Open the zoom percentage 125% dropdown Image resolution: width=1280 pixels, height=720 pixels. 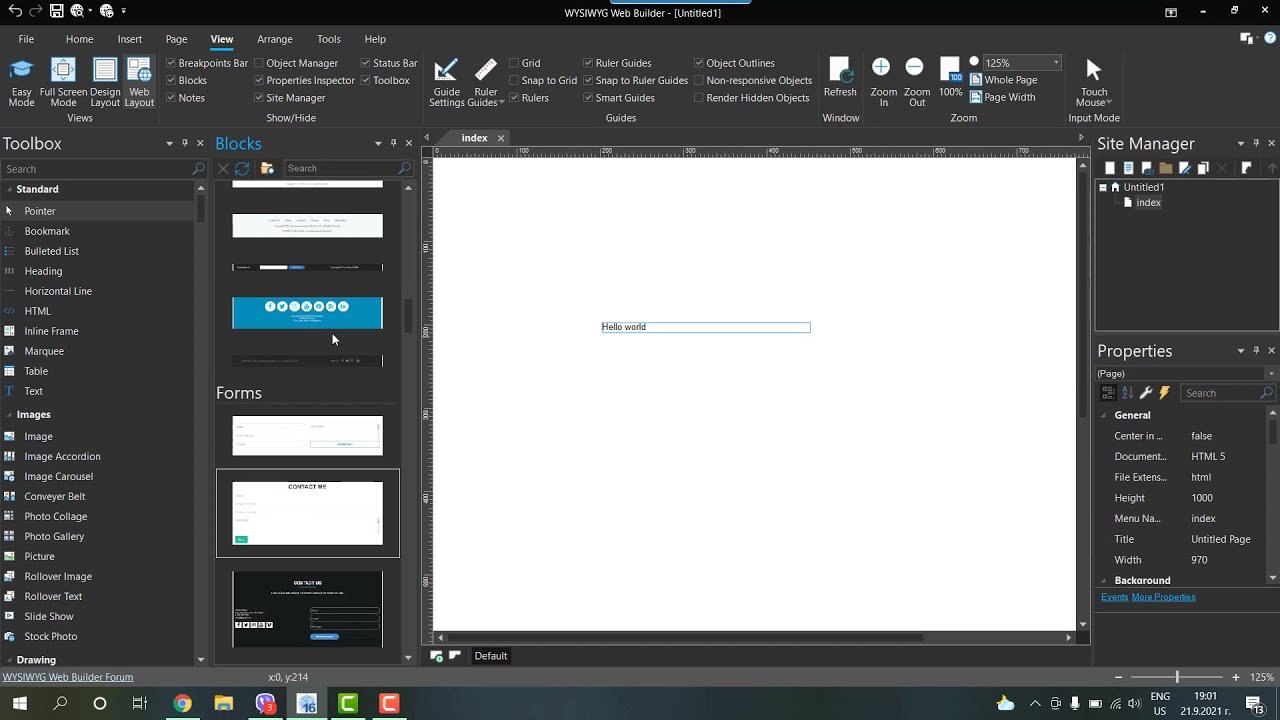pyautogui.click(x=1056, y=63)
